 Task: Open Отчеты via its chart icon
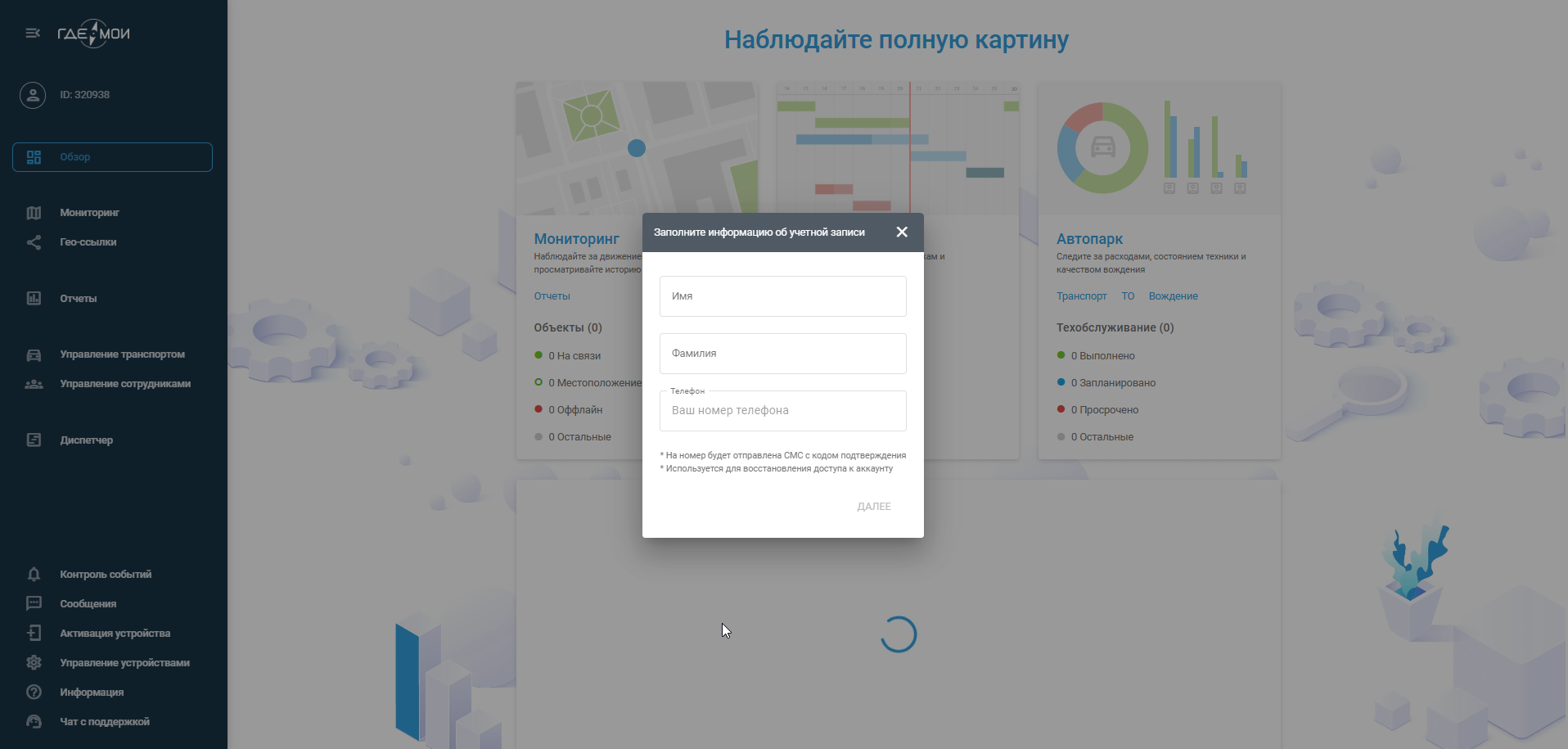pos(34,299)
